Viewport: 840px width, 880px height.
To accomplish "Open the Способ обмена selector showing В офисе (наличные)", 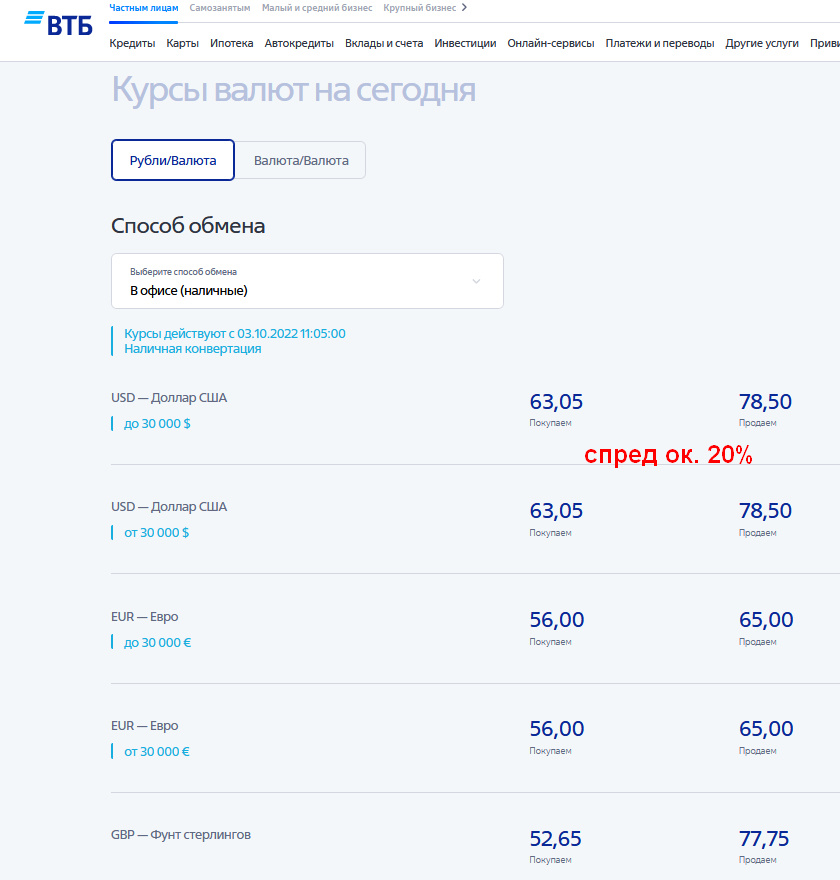I will [x=306, y=281].
